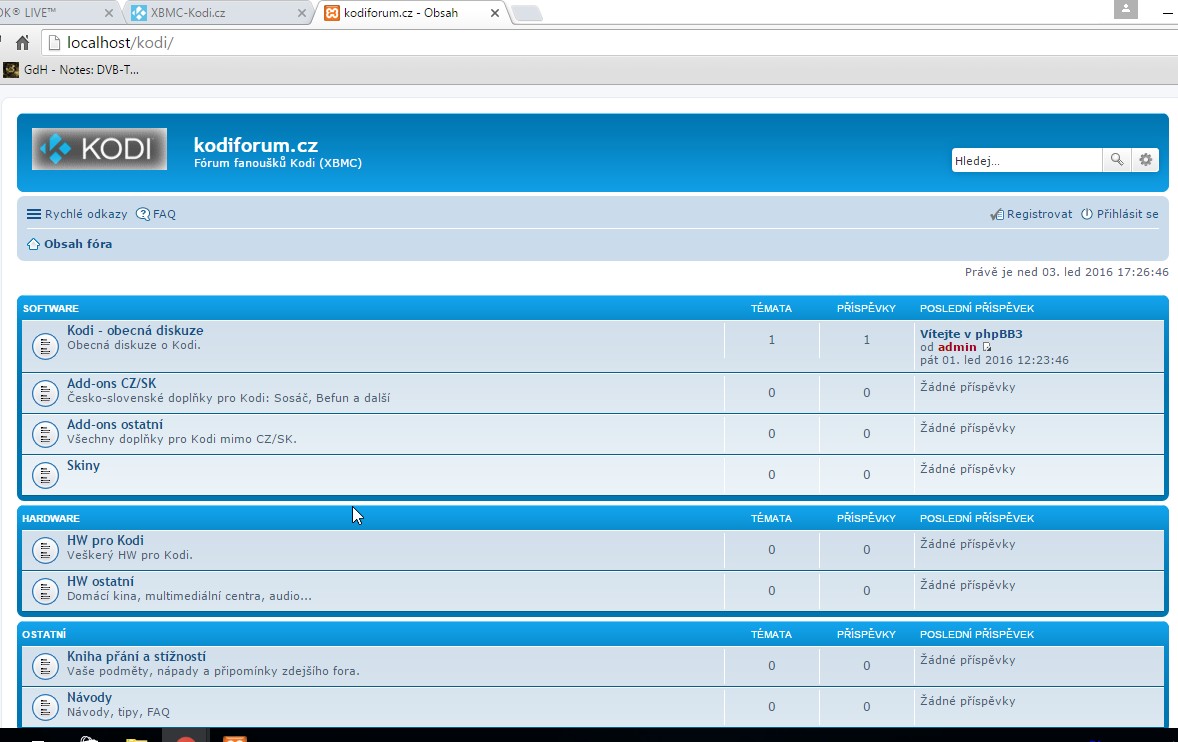Open Kodi - obecná diskuze forum
This screenshot has width=1178, height=742.
[x=135, y=331]
